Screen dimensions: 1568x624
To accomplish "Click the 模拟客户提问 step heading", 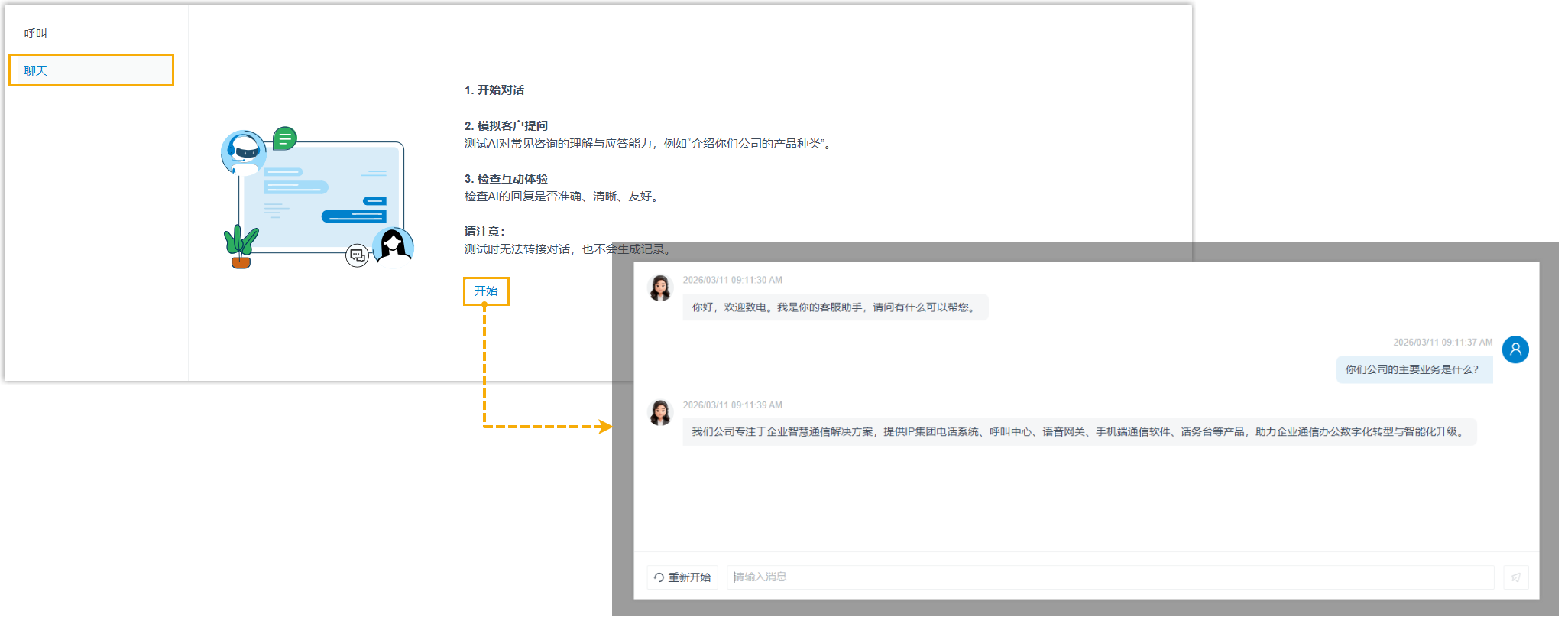I will [x=506, y=126].
